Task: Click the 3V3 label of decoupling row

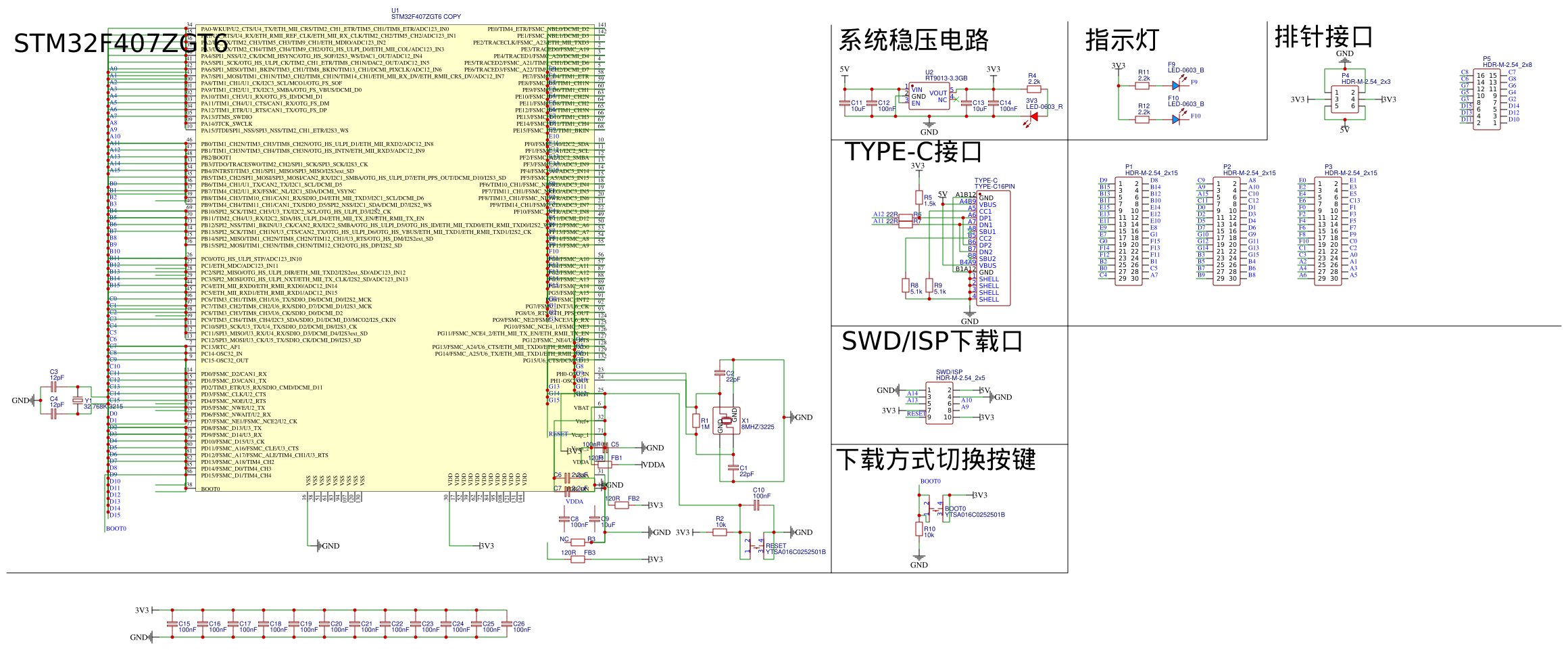Action: 142,610
